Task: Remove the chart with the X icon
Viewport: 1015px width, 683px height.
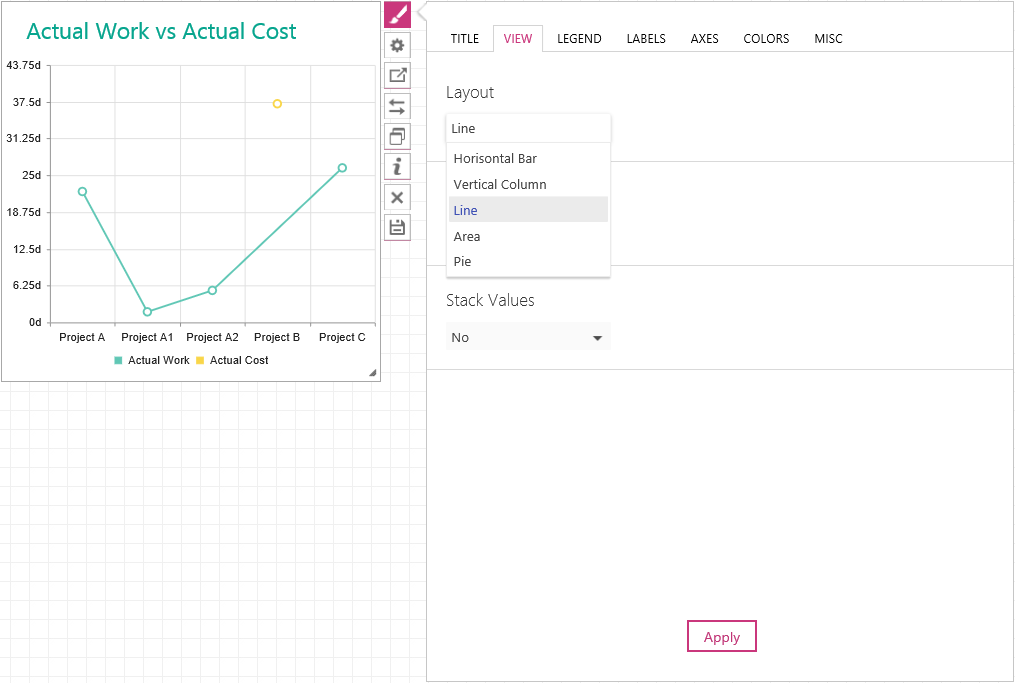Action: 397,197
